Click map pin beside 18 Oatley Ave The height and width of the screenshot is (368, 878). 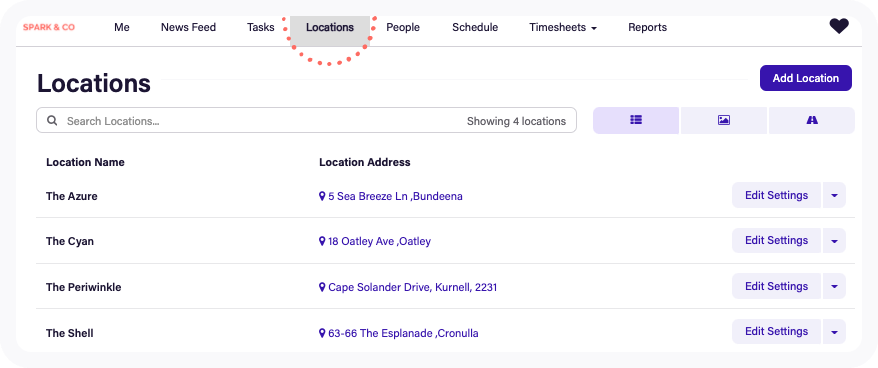pos(322,241)
